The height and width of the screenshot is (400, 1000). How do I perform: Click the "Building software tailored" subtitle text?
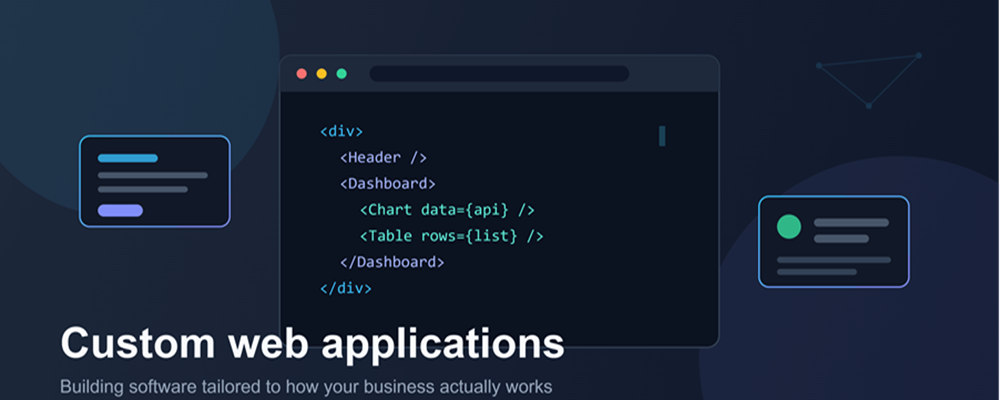coord(305,387)
